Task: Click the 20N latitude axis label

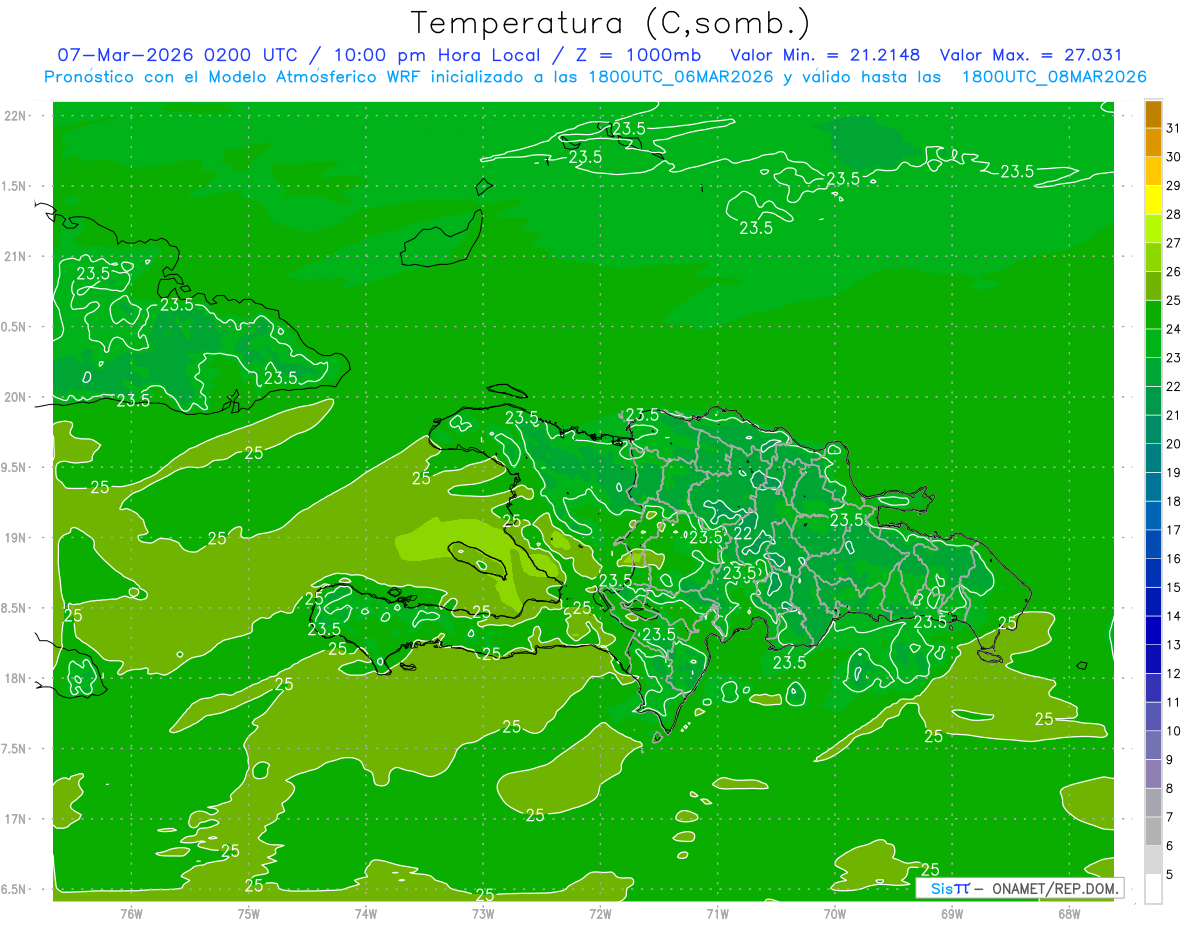Action: coord(16,397)
